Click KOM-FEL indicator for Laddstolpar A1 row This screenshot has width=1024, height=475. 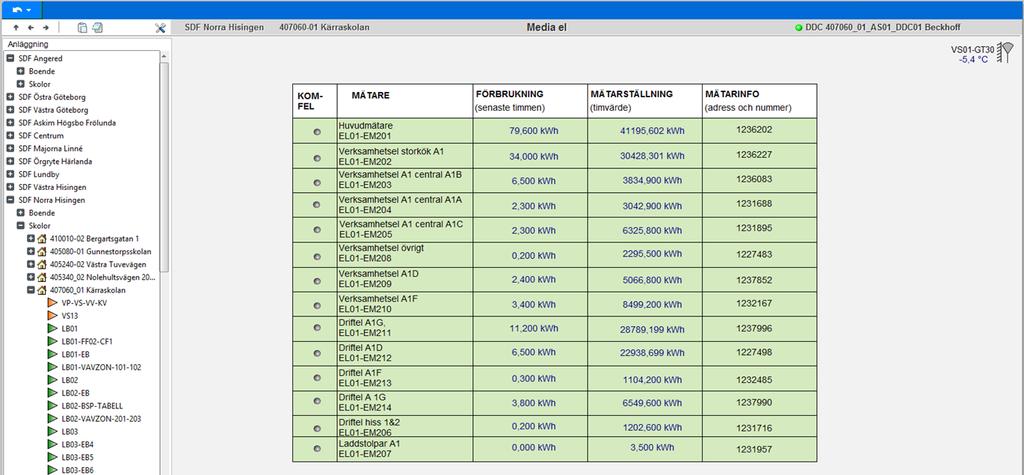tap(317, 449)
